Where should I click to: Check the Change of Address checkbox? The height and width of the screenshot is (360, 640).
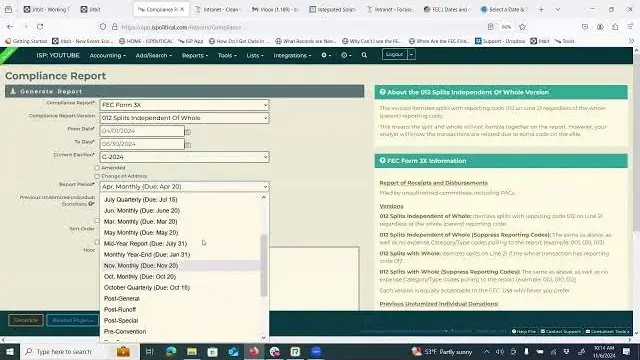click(x=97, y=176)
